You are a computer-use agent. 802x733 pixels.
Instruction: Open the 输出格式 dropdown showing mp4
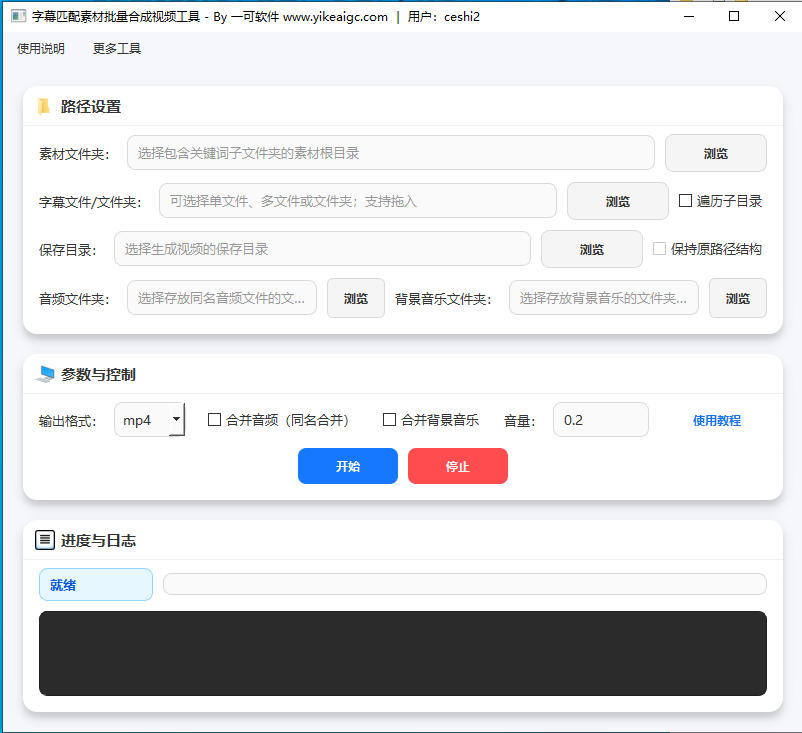pyautogui.click(x=148, y=420)
